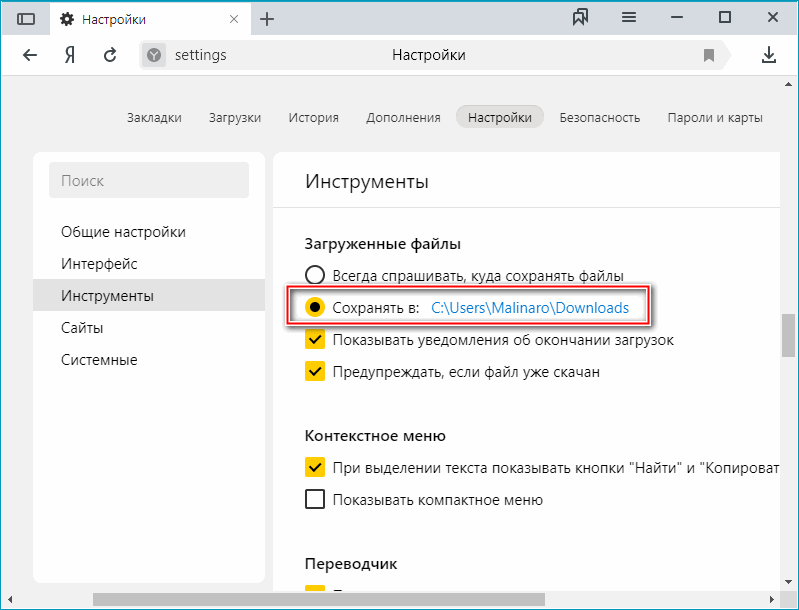Viewport: 799px width, 610px height.
Task: Select the Сохранять в radio button
Action: tap(314, 307)
